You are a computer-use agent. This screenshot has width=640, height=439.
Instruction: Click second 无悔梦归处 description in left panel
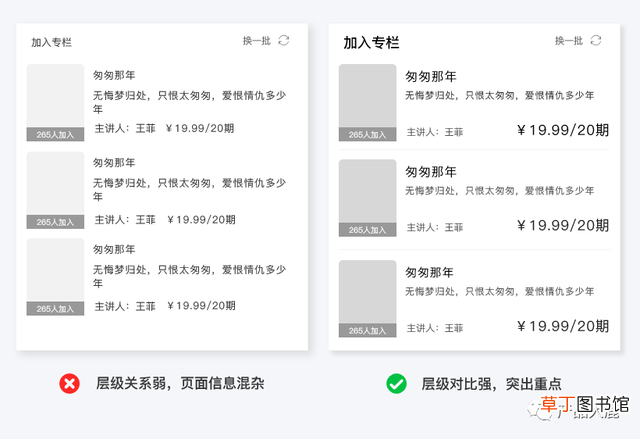coord(189,189)
